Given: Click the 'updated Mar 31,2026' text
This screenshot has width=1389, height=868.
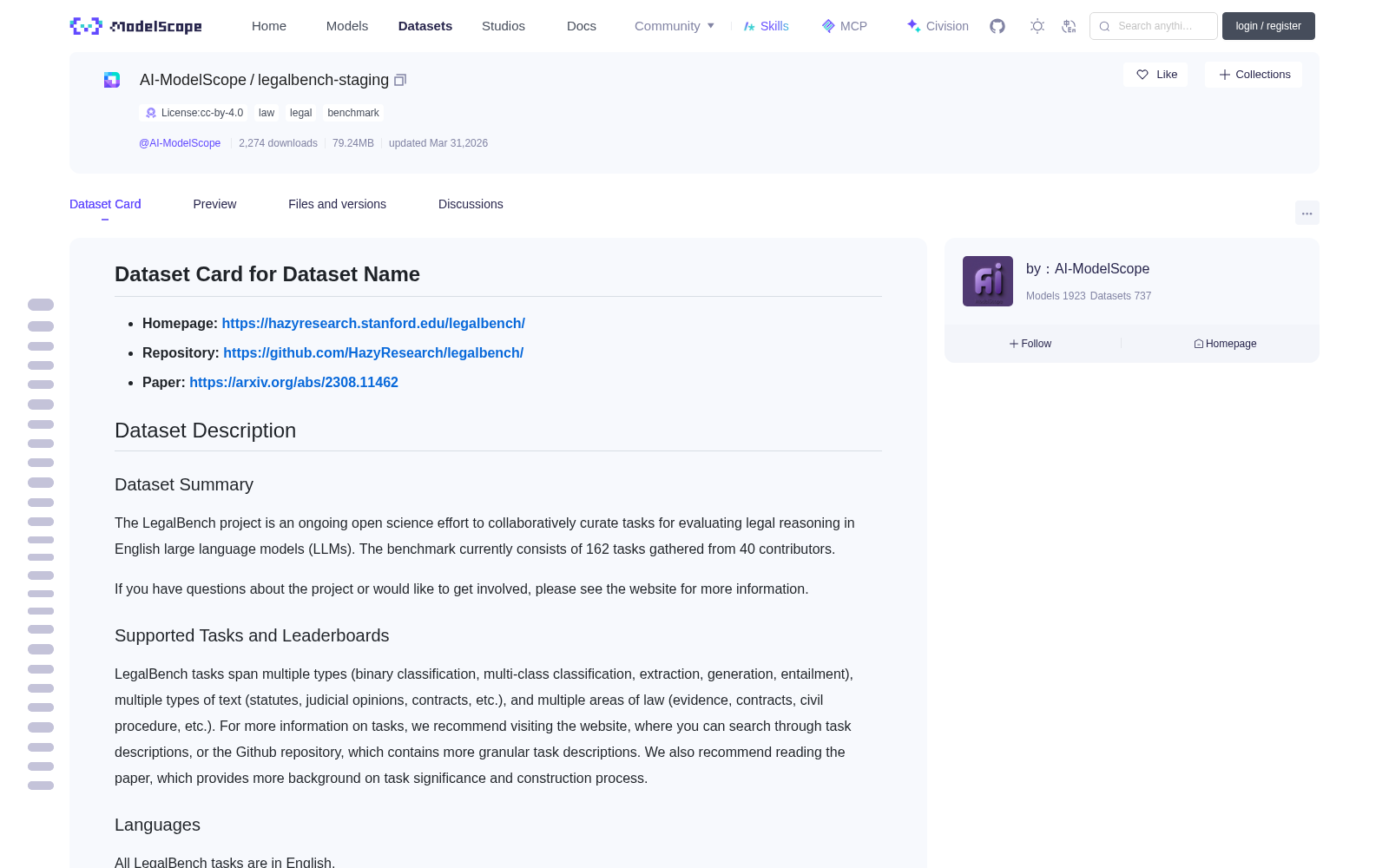Looking at the screenshot, I should pyautogui.click(x=438, y=143).
